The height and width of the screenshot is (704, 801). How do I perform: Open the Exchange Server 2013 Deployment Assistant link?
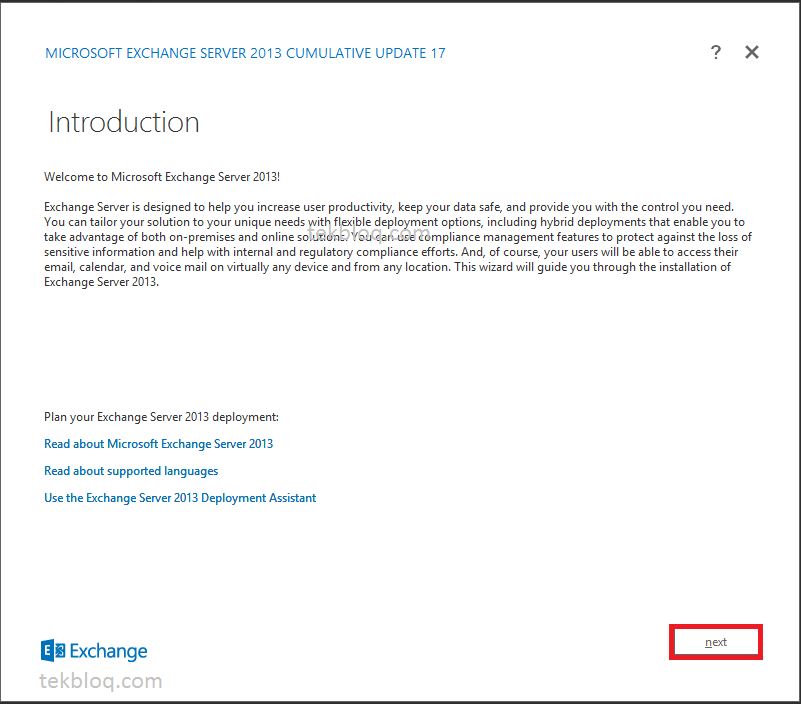tap(180, 498)
